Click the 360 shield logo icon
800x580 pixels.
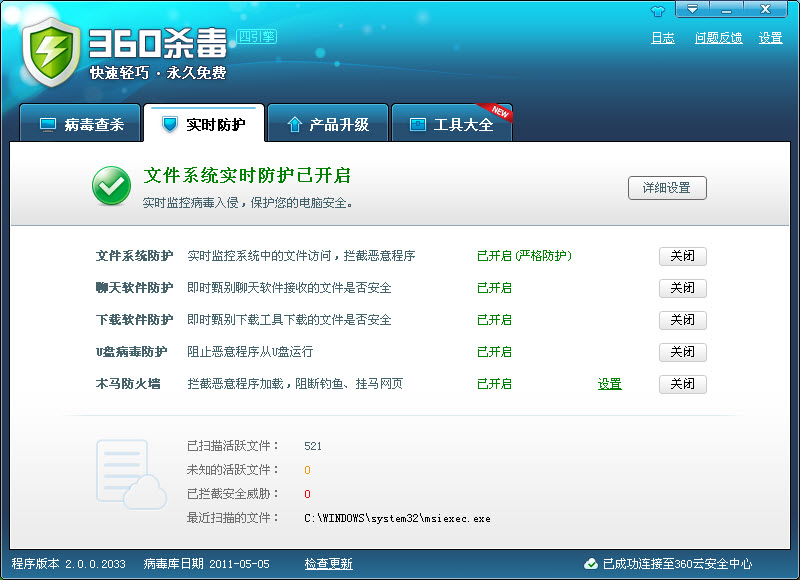point(51,52)
